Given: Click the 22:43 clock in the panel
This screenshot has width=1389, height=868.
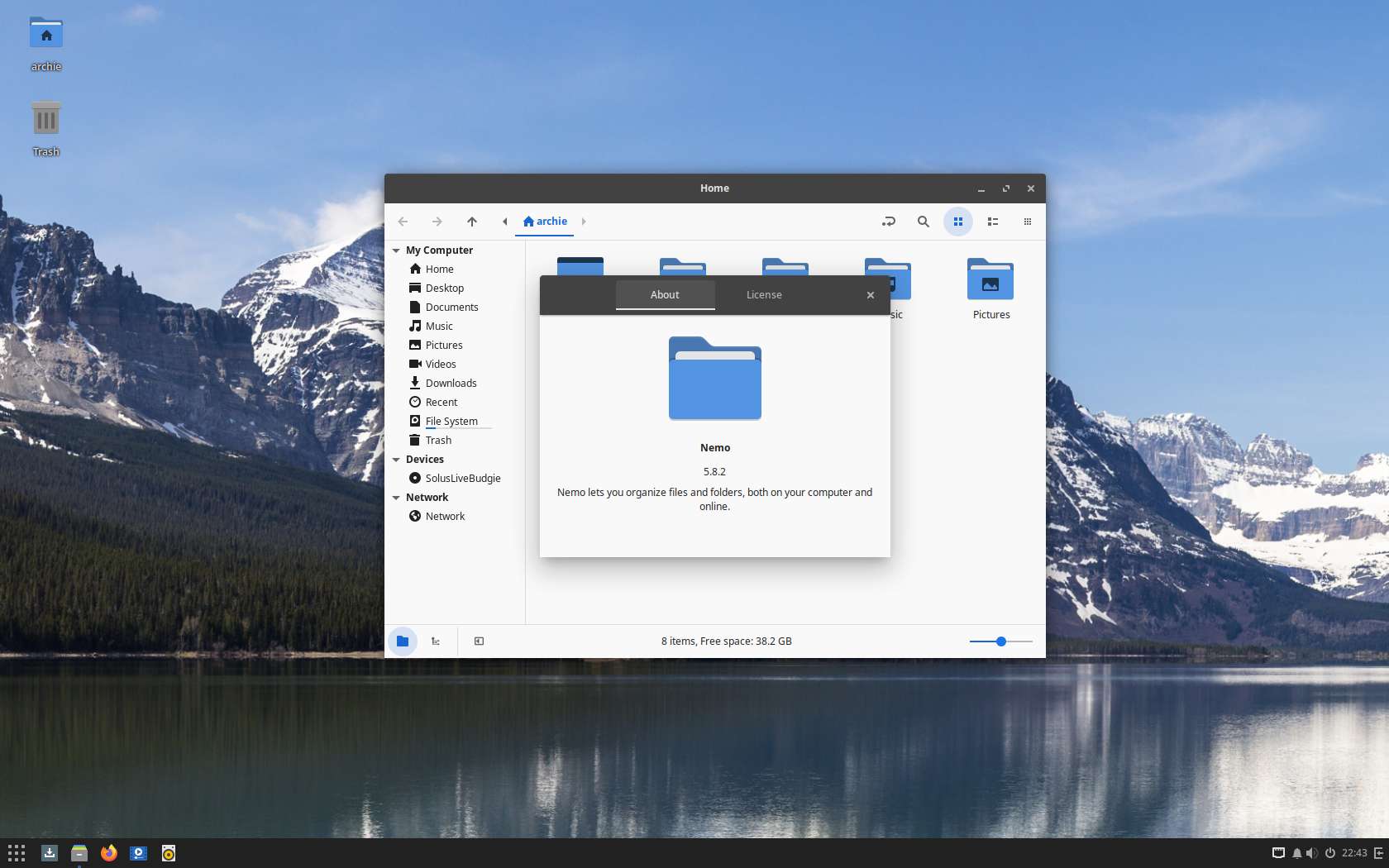Looking at the screenshot, I should (1354, 853).
